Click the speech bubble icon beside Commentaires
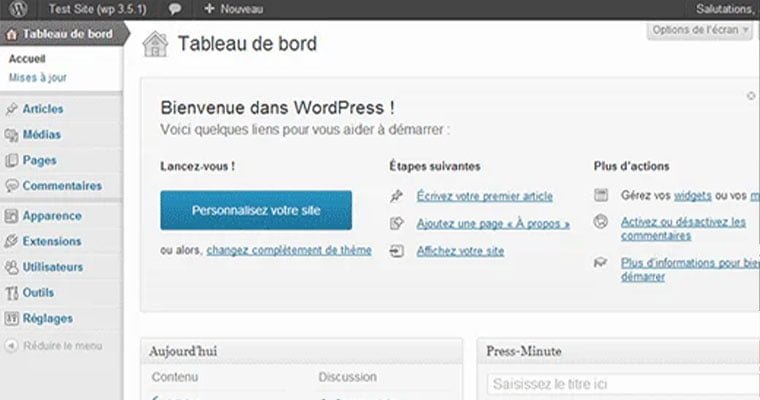The height and width of the screenshot is (400, 760). 12,186
